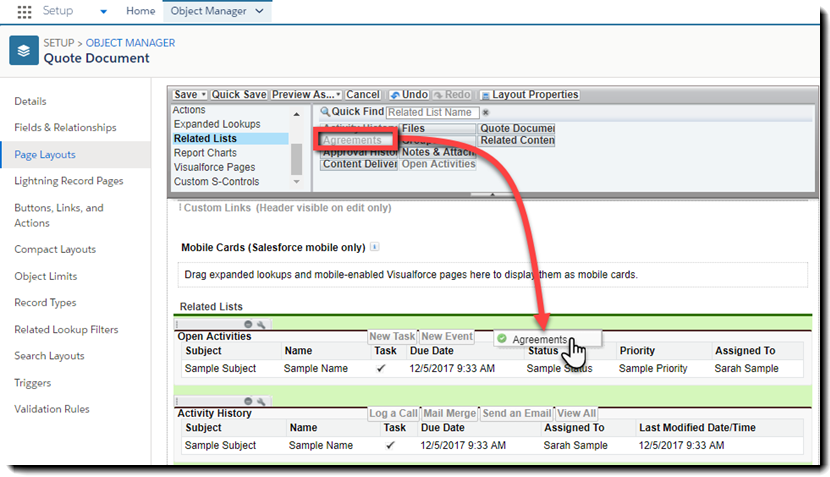Click the Quick Find magnifier icon
This screenshot has width=830, height=477.
[x=325, y=112]
